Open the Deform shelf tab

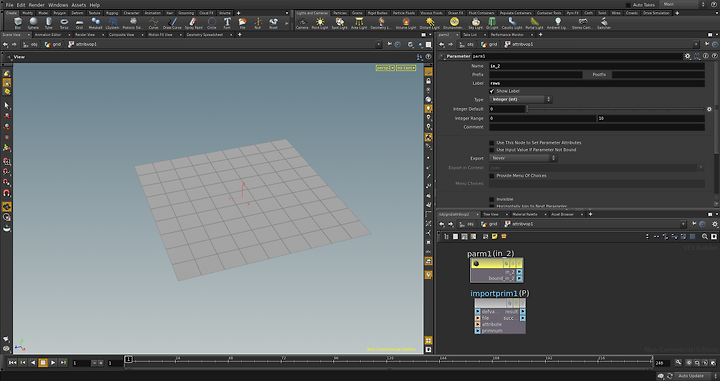pyautogui.click(x=77, y=13)
